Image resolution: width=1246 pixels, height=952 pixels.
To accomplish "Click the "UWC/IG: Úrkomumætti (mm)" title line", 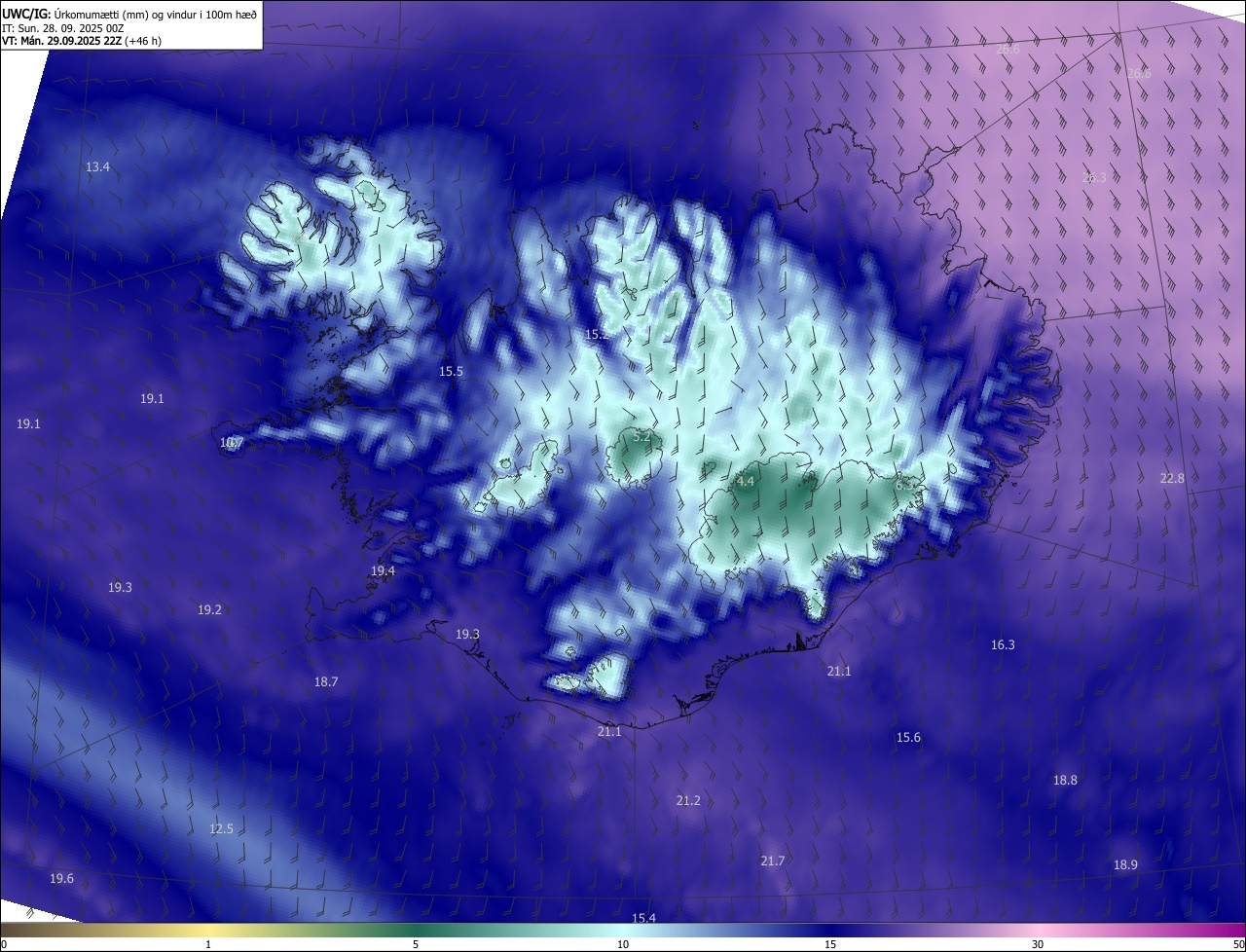I will point(128,13).
